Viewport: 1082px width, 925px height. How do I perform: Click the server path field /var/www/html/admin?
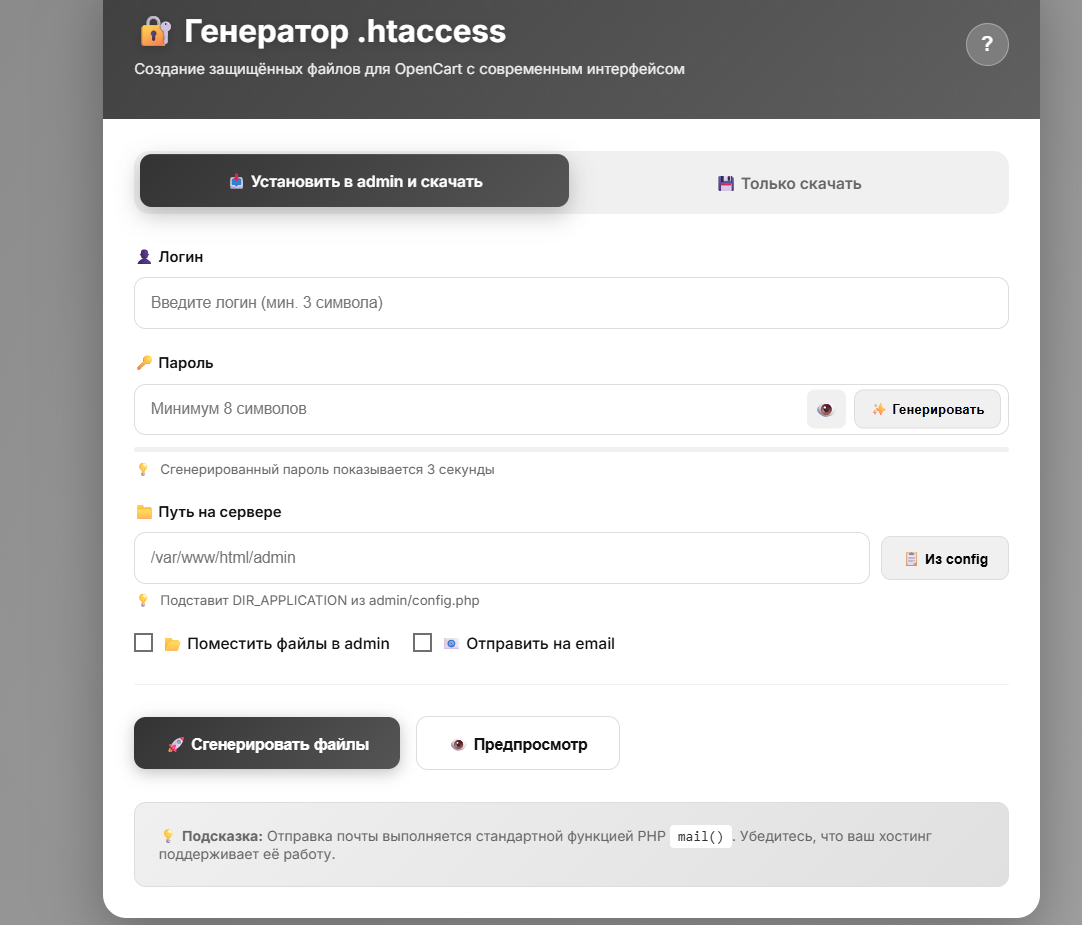click(500, 558)
